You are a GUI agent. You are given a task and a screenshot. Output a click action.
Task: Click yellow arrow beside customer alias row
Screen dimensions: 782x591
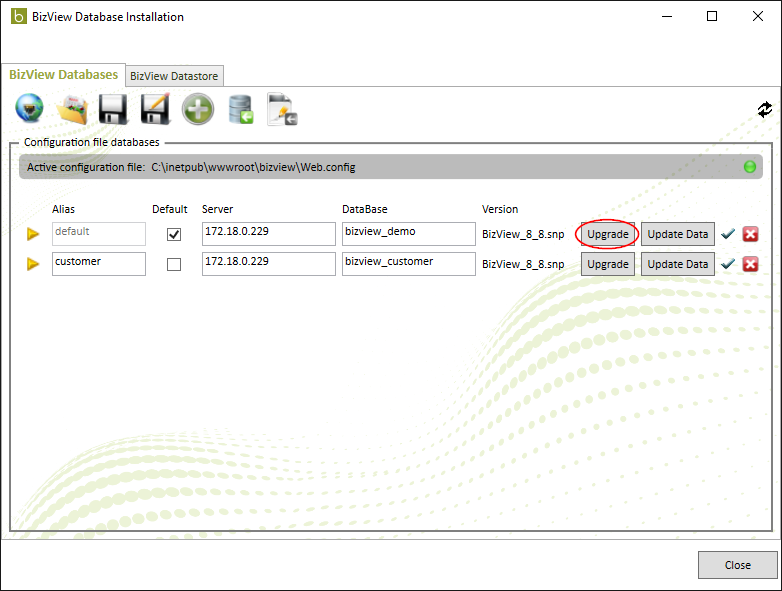click(33, 264)
